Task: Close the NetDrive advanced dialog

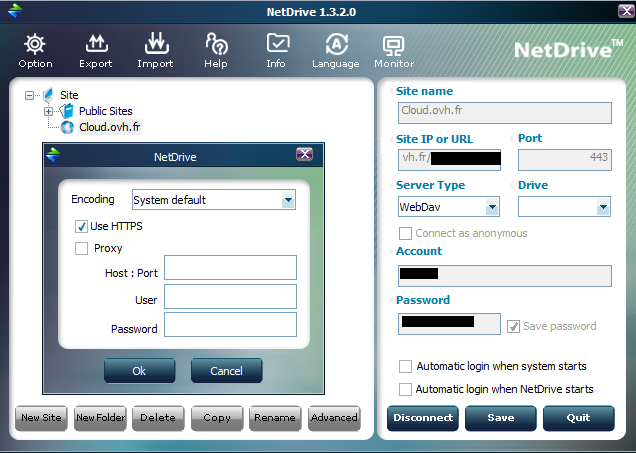Action: [304, 154]
